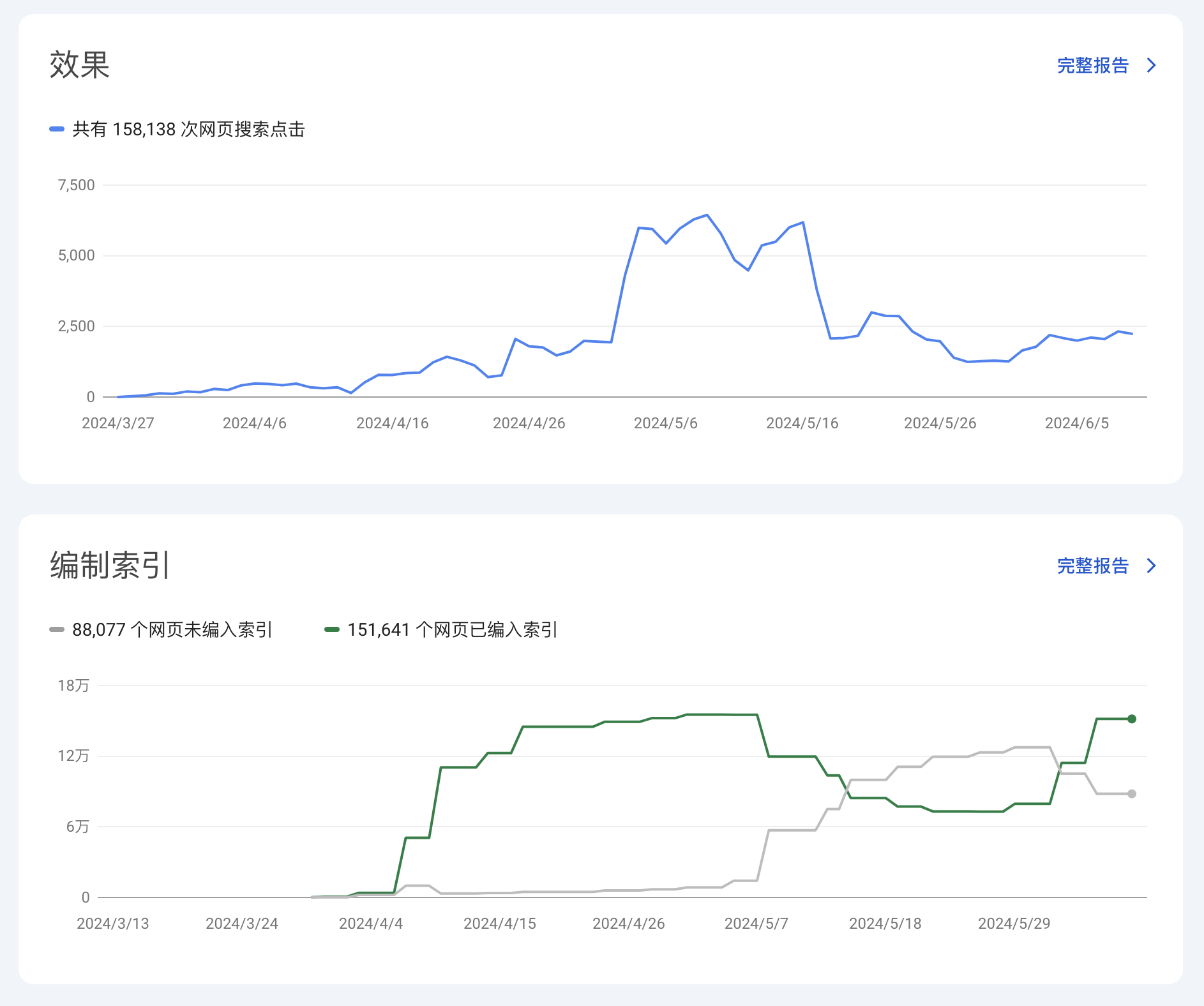The image size is (1204, 1006).
Task: Select the 151,641 个网页已编入索引 legend text
Action: (453, 629)
